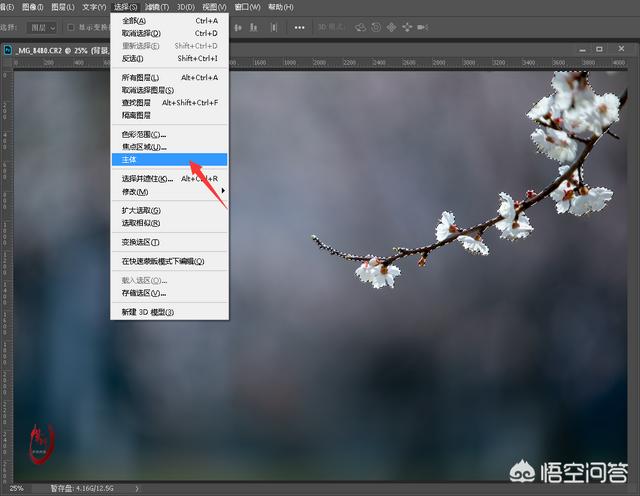Image resolution: width=640 pixels, height=496 pixels.
Task: Choose 在快速蒙版模式下编辑 option
Action: (x=162, y=261)
